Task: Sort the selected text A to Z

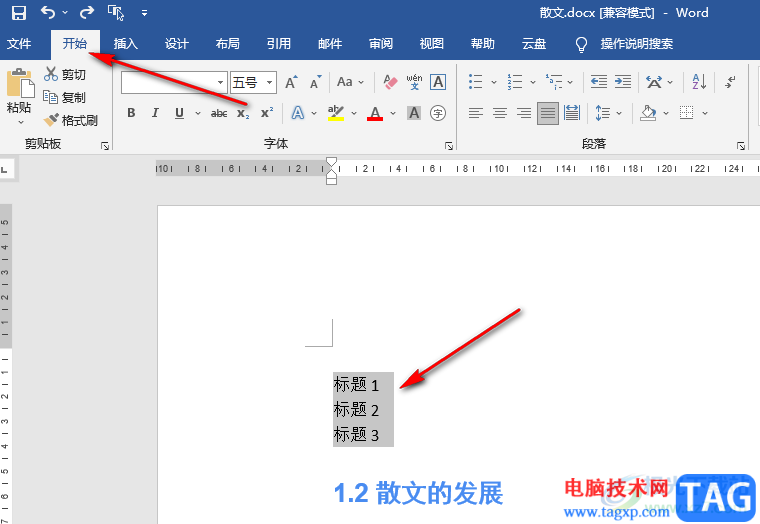Action: tap(699, 82)
